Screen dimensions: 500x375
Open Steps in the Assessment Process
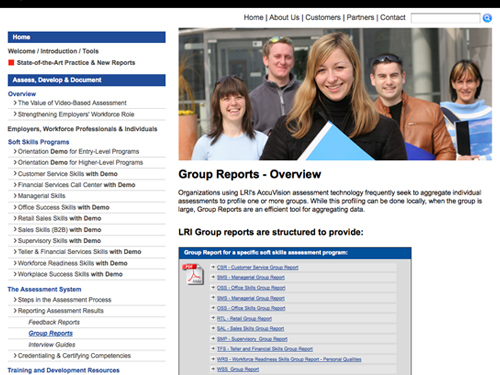coord(64,300)
